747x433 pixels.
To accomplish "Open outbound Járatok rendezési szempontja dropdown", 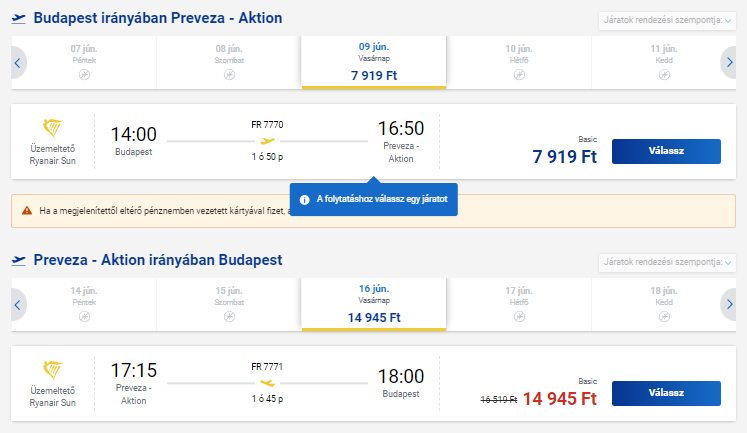I will (667, 20).
